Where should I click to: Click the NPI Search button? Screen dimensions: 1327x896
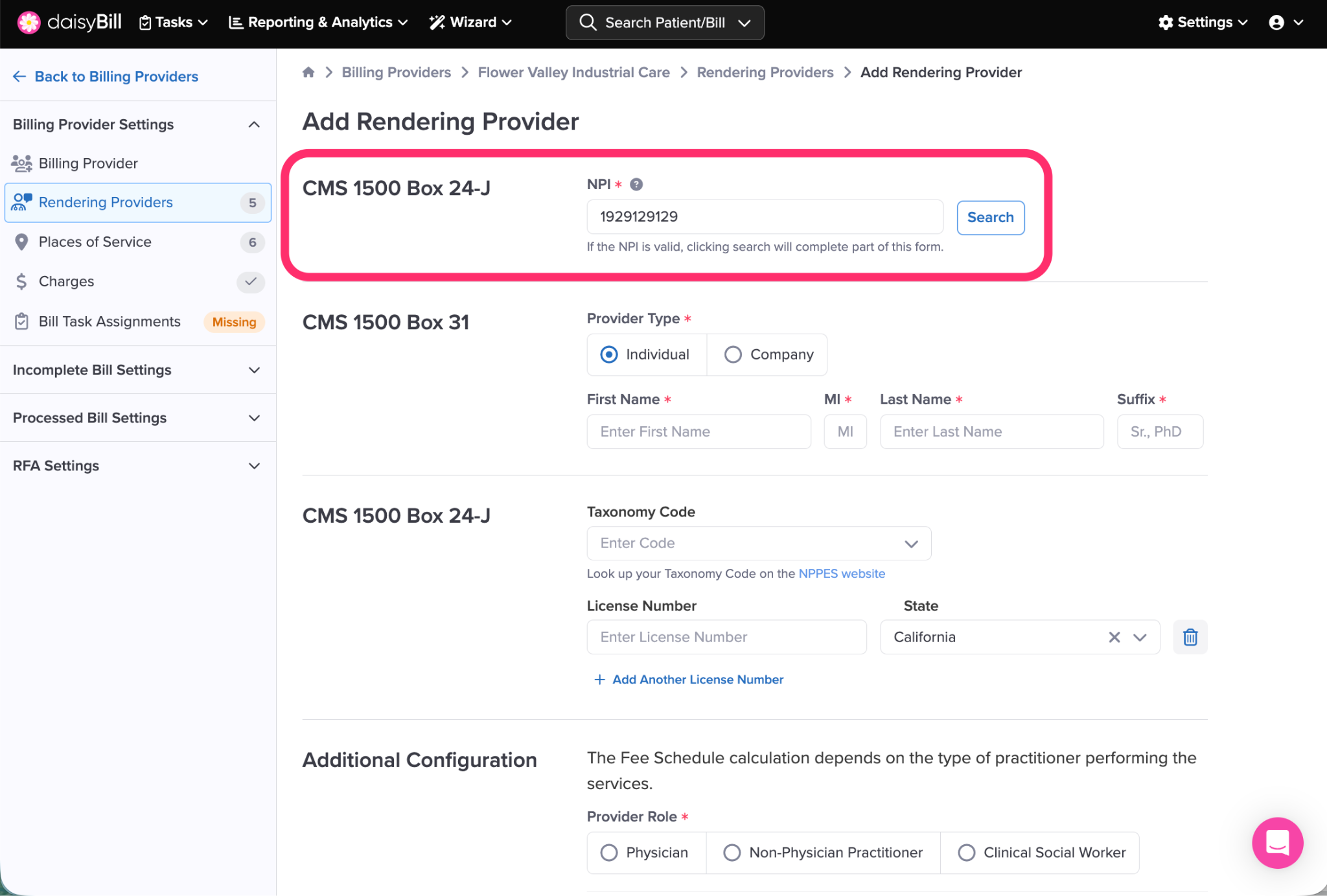pyautogui.click(x=989, y=218)
